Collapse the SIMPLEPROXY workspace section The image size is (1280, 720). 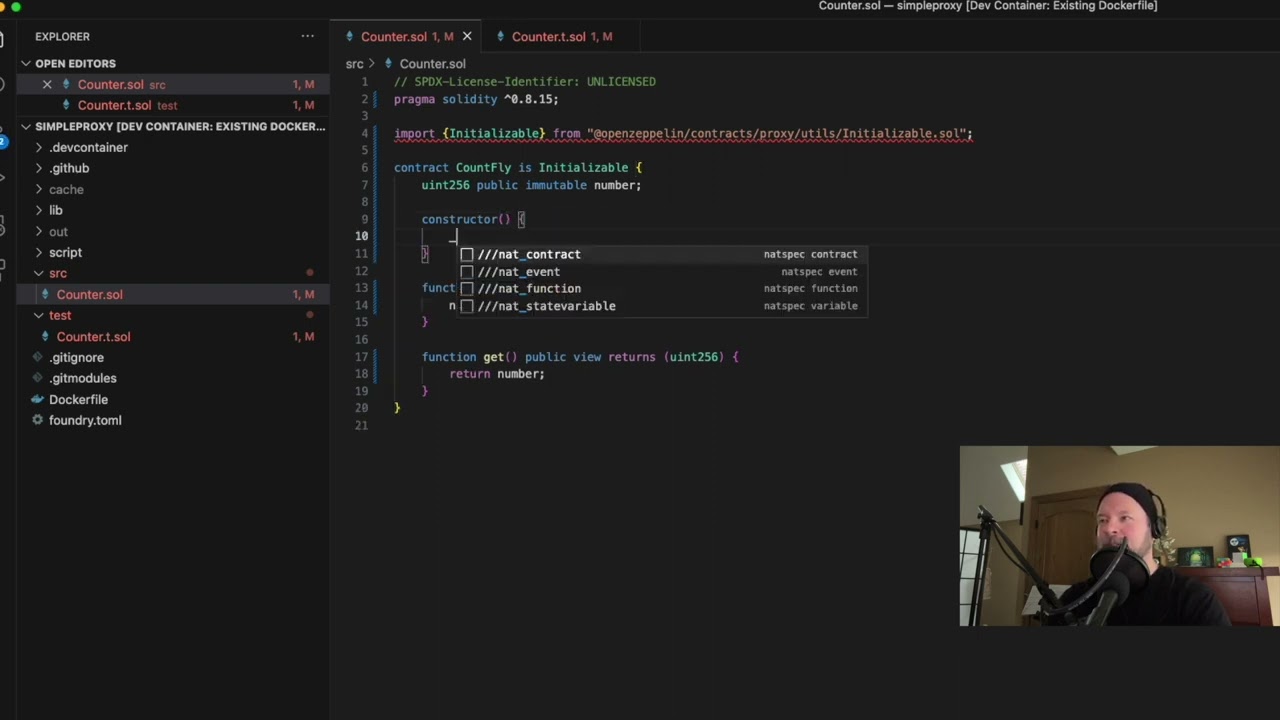(x=25, y=127)
